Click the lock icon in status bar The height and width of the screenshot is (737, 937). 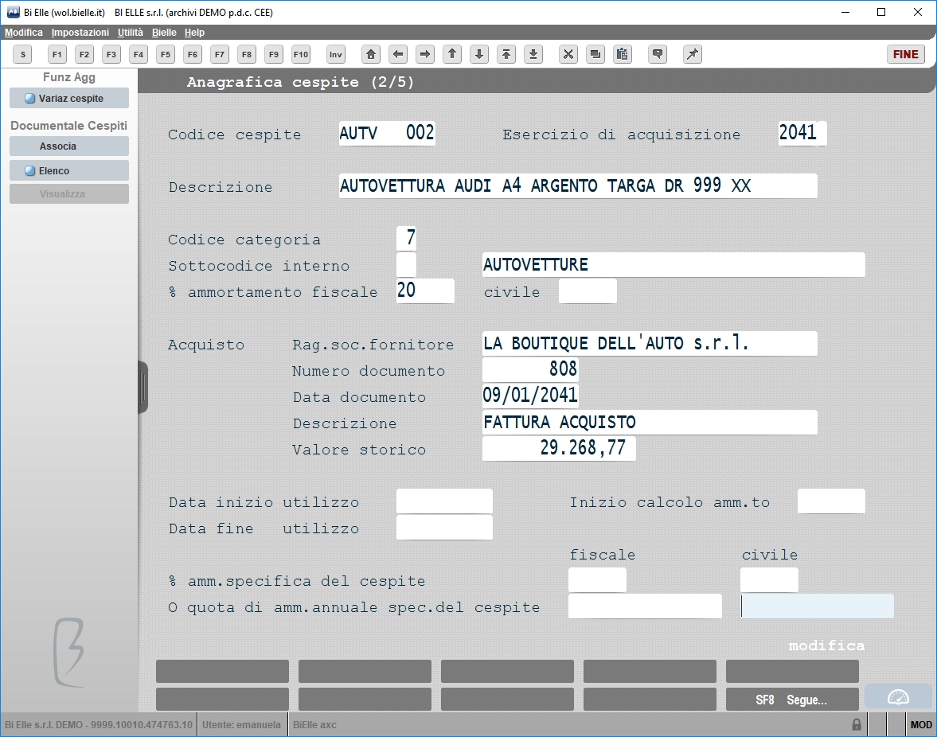[x=856, y=724]
